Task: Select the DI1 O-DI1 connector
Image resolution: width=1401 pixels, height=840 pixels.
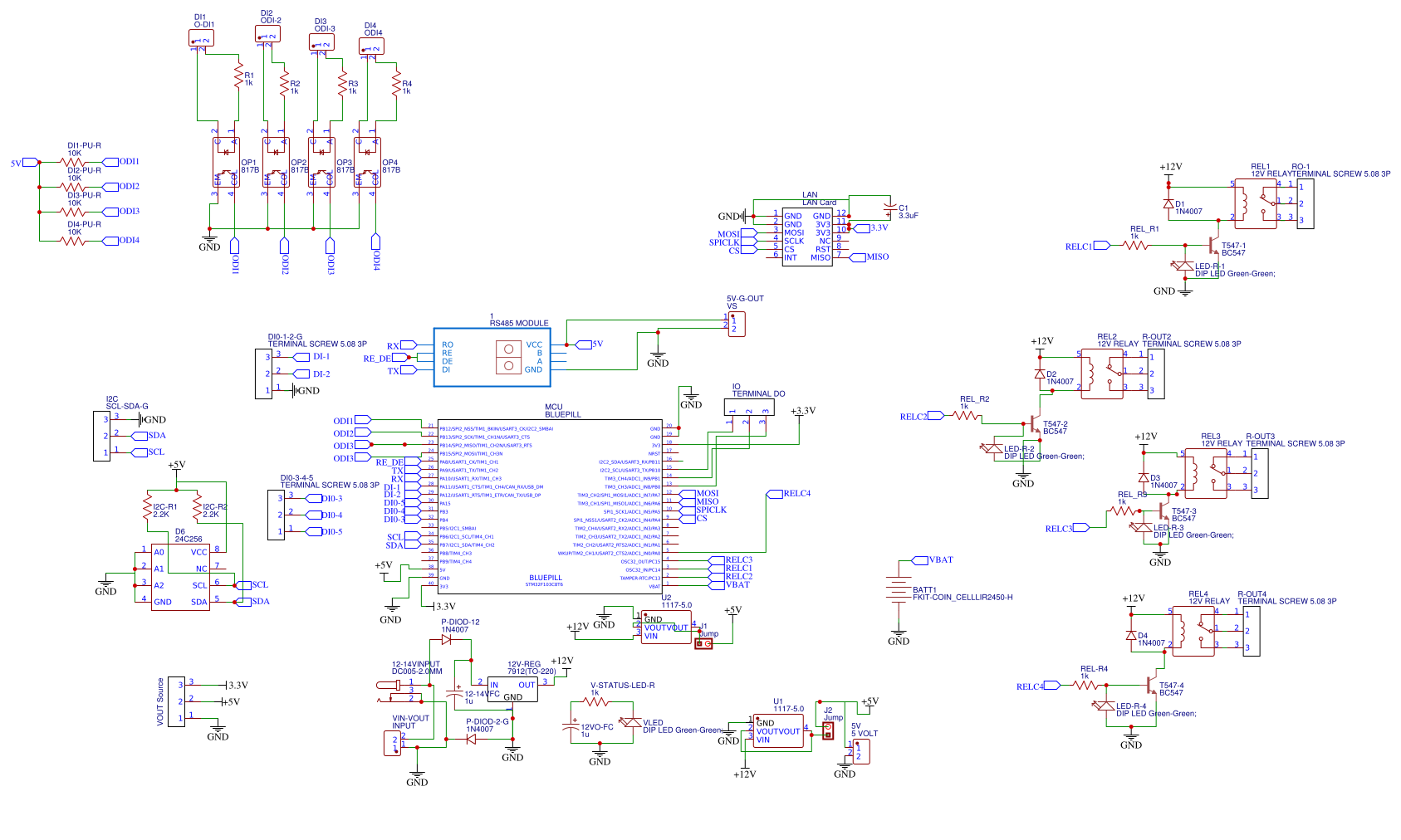Action: click(202, 38)
